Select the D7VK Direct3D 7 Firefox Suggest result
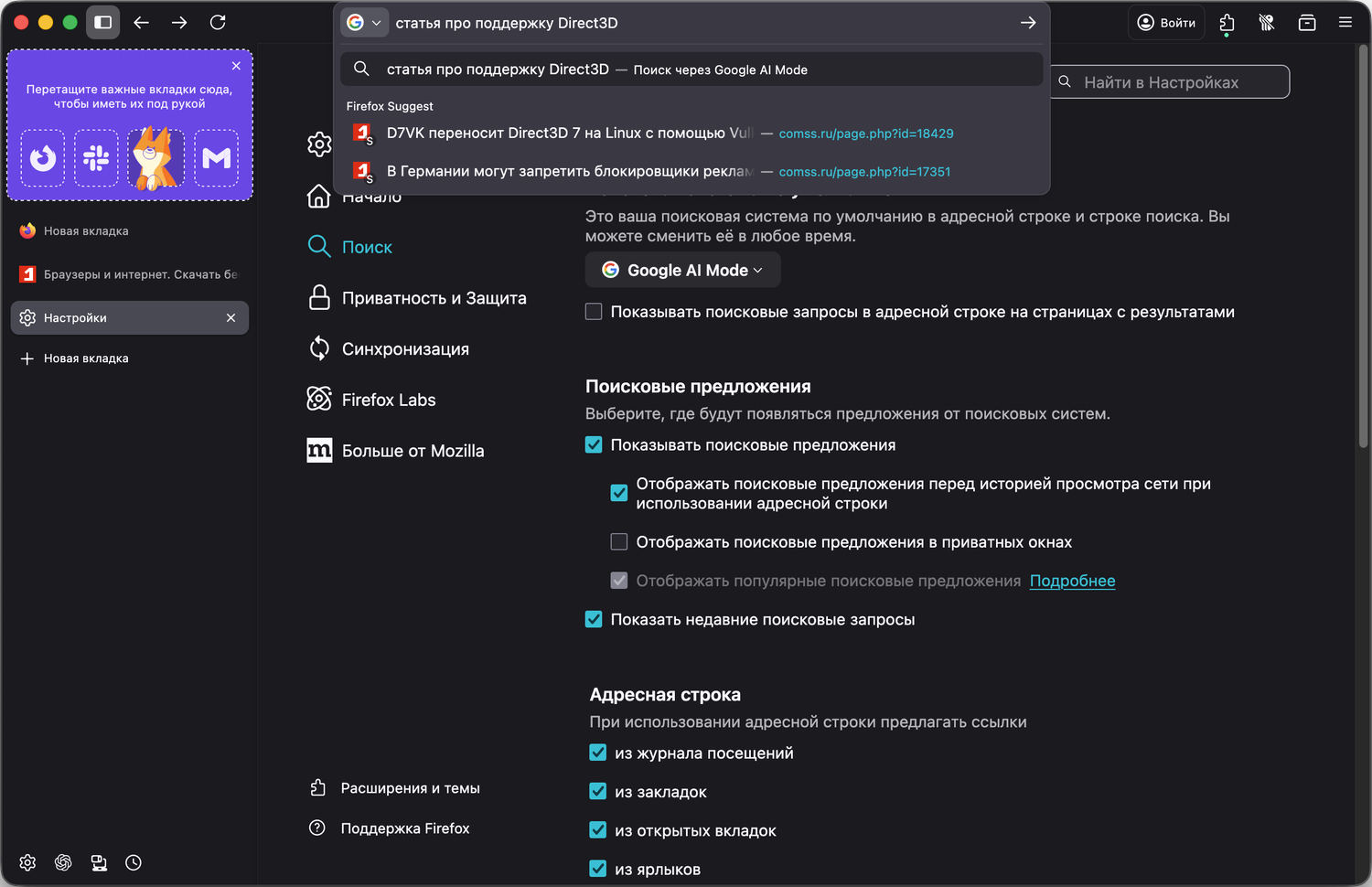 coord(567,134)
